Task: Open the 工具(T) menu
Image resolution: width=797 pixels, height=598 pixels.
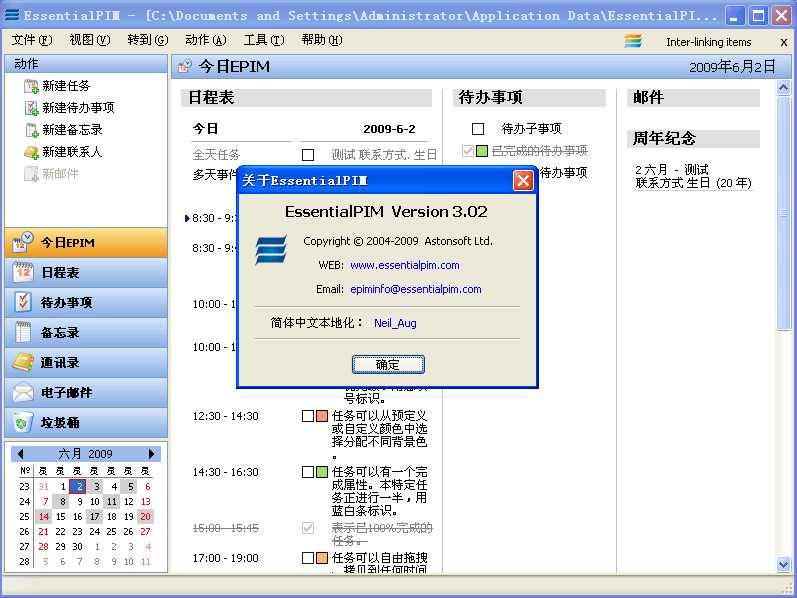Action: [264, 40]
